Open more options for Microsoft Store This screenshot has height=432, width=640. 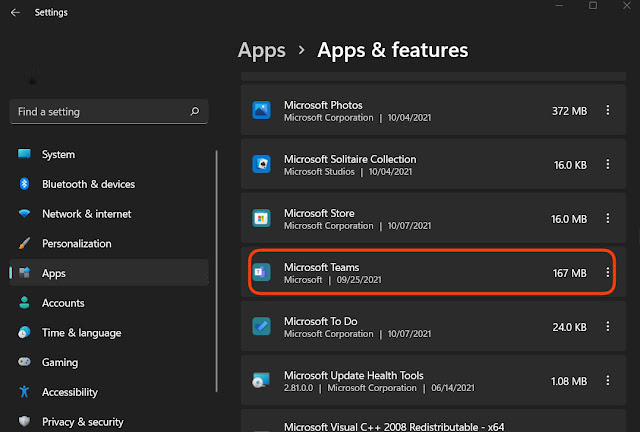pos(608,218)
